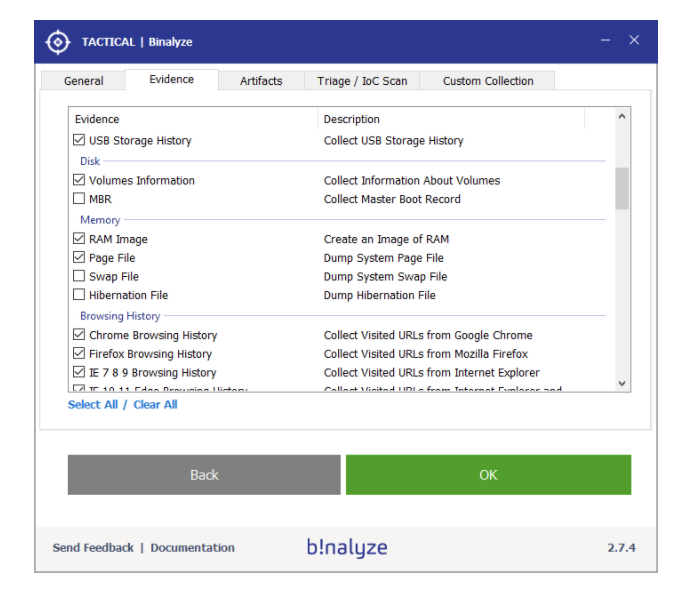This screenshot has height=605, width=698.
Task: Switch to the General tab
Action: click(84, 81)
